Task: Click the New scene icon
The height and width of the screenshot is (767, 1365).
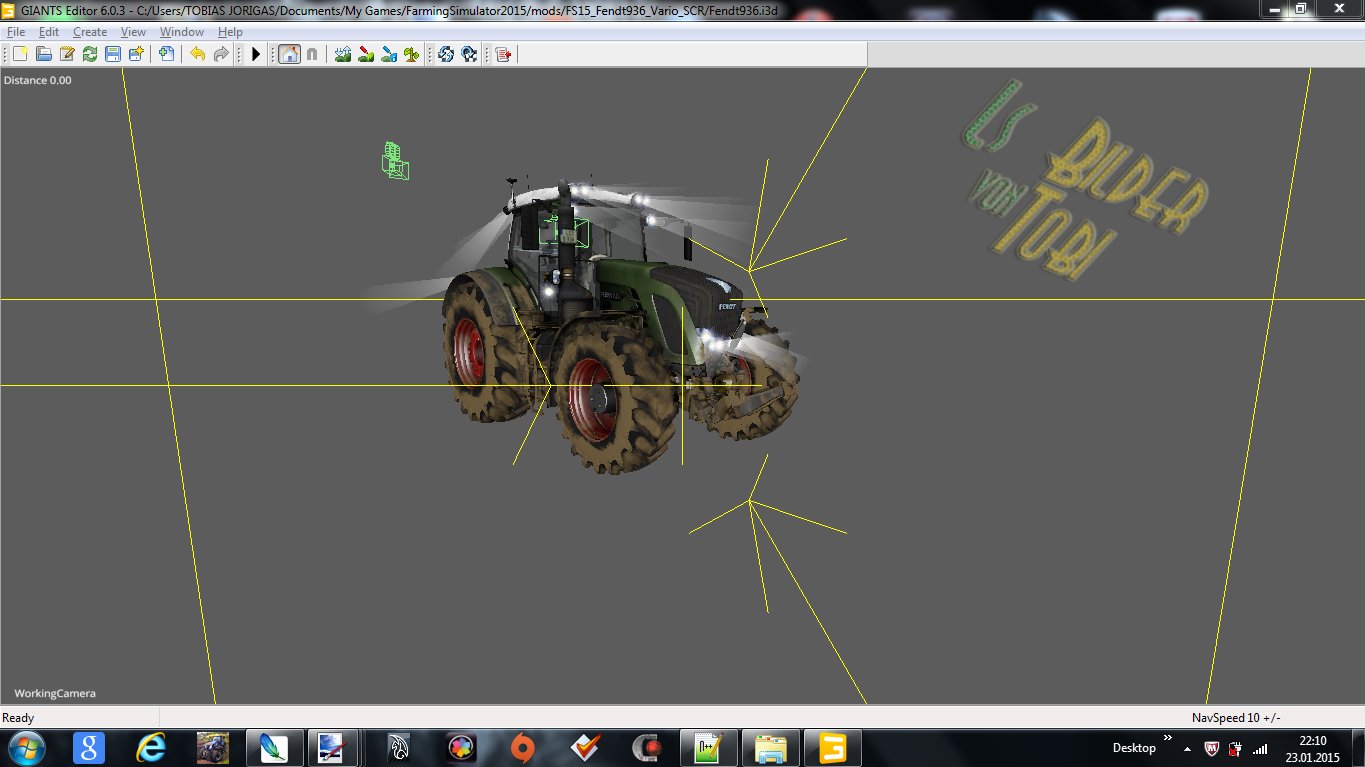Action: click(21, 54)
